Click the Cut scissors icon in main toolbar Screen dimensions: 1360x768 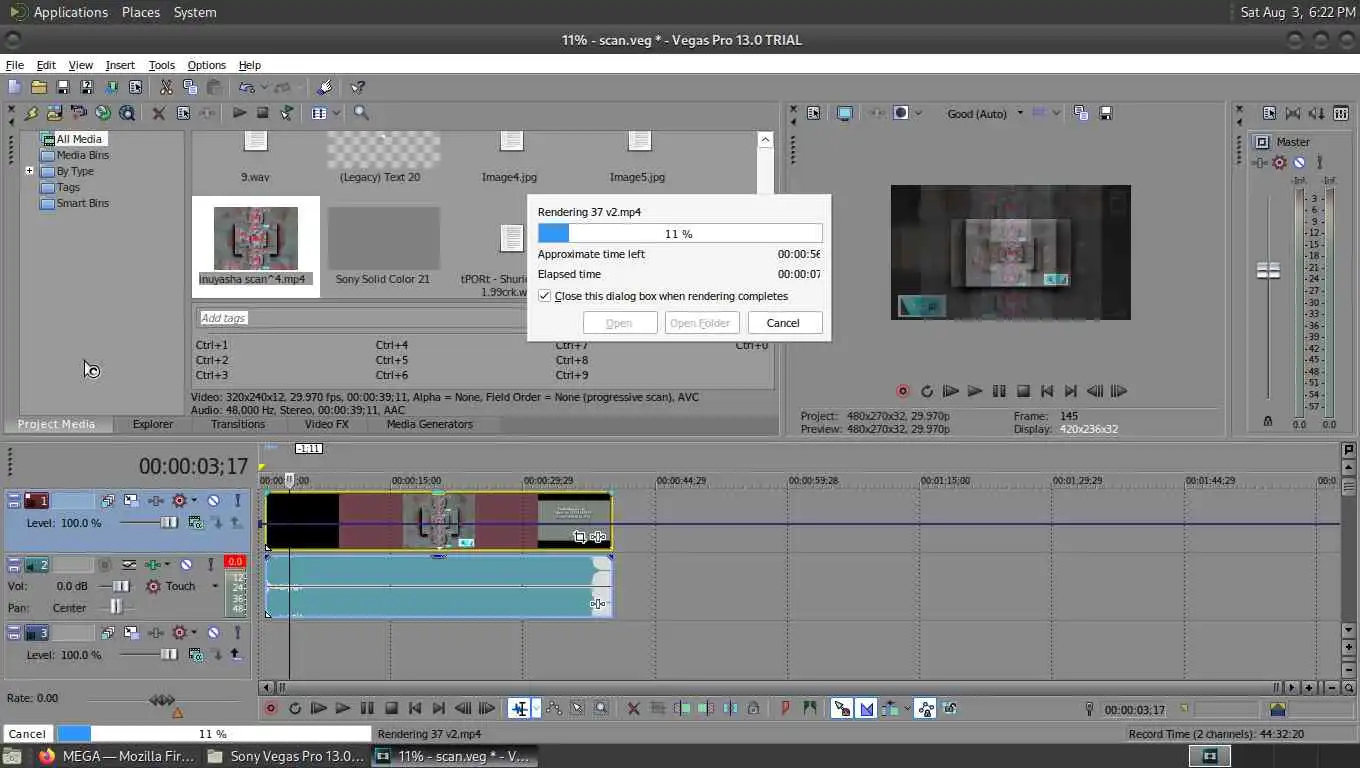click(x=166, y=88)
